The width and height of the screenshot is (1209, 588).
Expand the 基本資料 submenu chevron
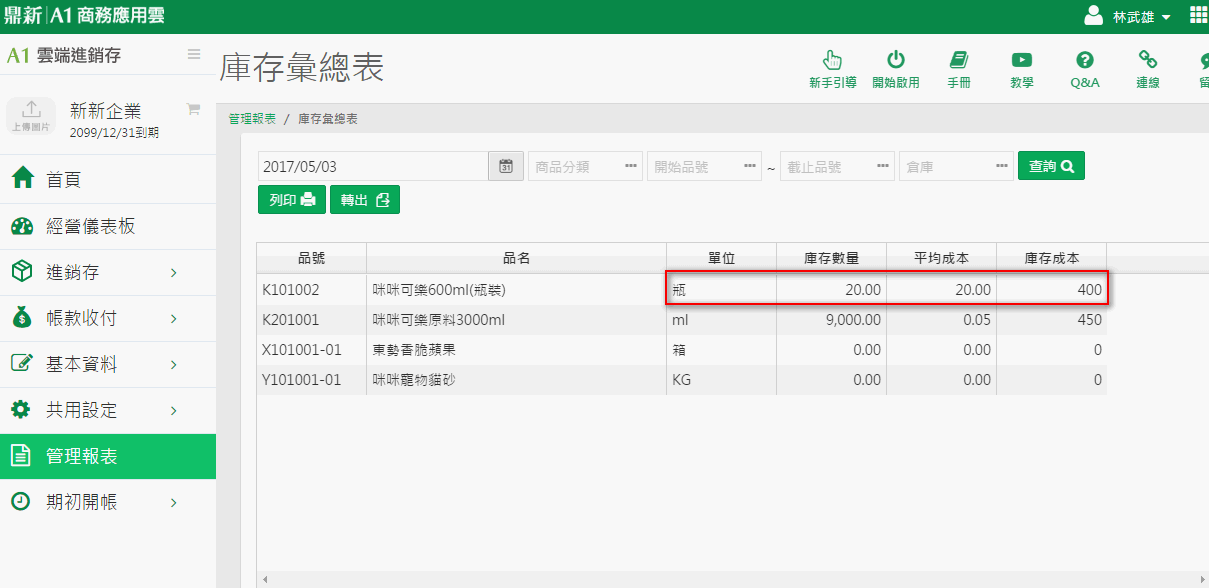click(173, 365)
